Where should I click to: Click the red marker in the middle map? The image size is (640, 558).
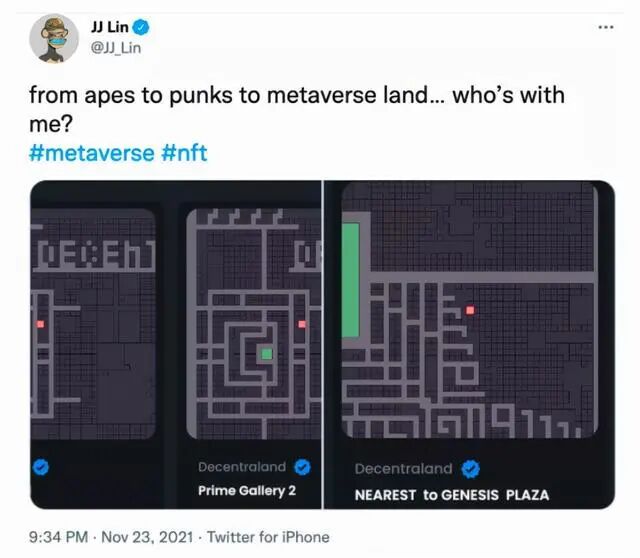click(302, 324)
